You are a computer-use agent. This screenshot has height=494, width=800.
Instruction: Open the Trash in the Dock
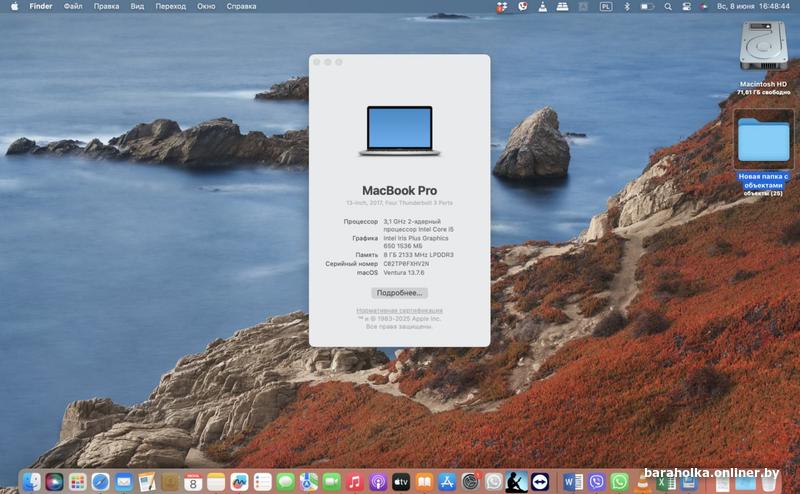(770, 483)
